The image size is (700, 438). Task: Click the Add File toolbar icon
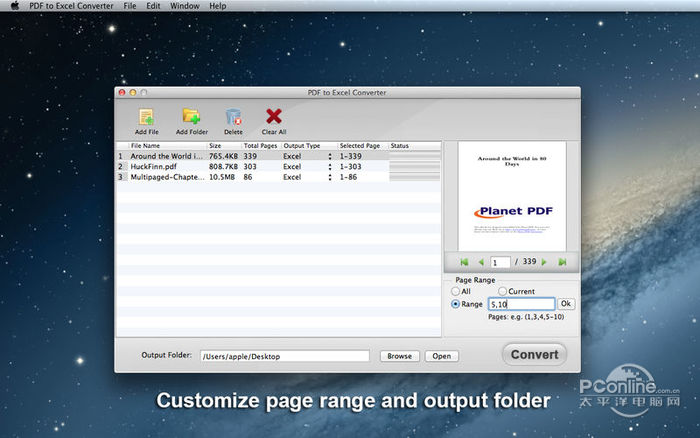(147, 118)
